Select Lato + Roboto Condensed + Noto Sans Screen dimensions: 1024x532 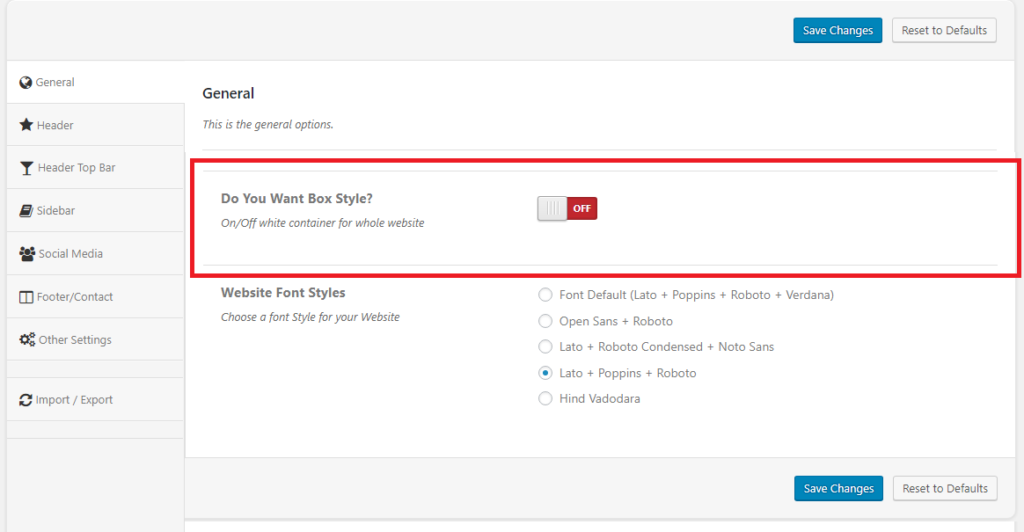pos(545,347)
